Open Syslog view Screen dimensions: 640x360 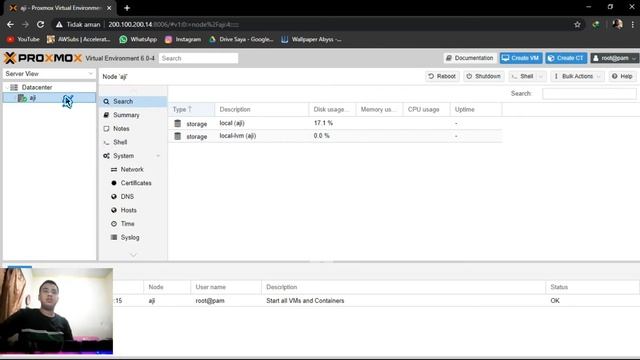click(133, 238)
